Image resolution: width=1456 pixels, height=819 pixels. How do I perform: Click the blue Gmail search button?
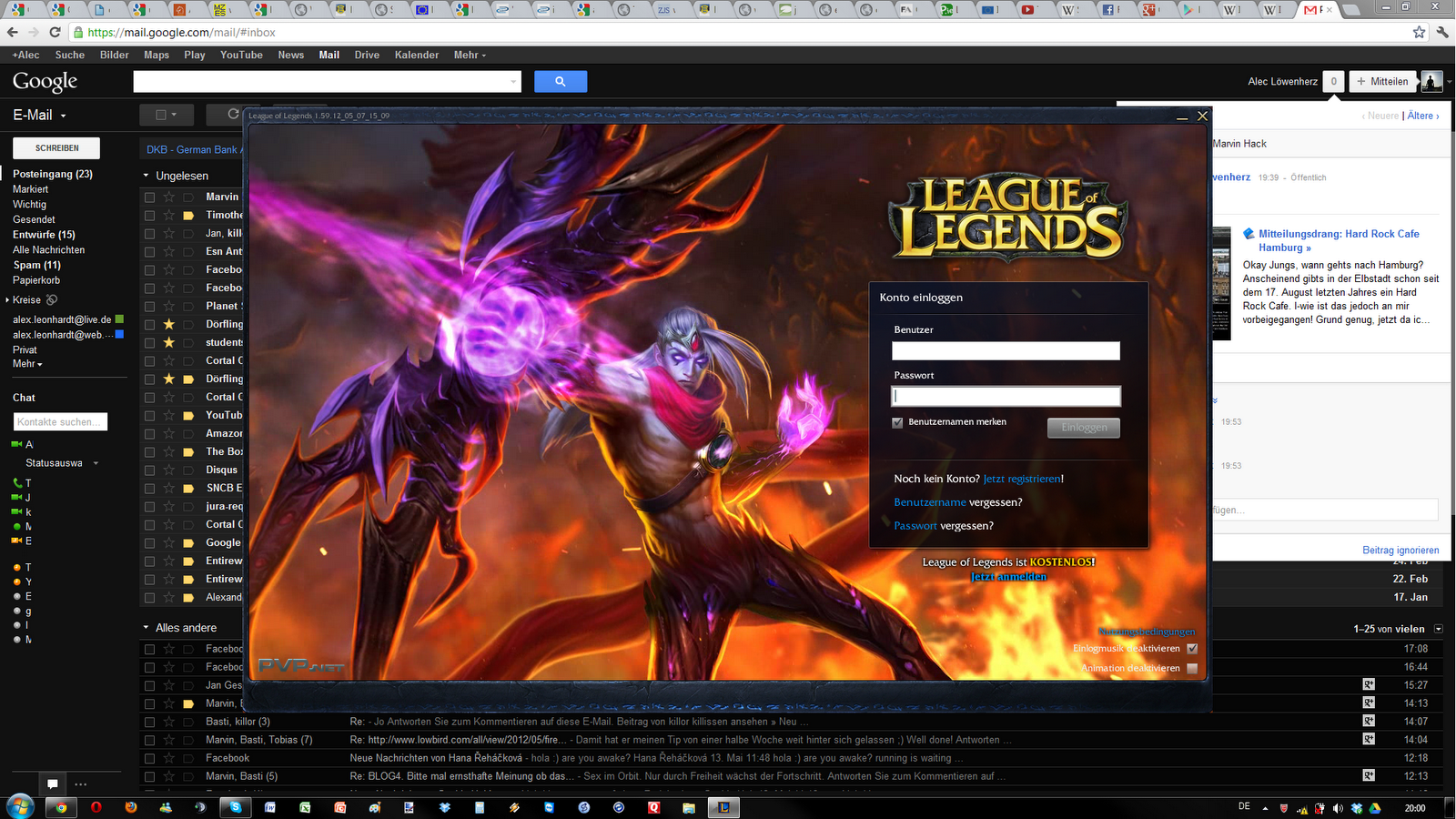561,82
